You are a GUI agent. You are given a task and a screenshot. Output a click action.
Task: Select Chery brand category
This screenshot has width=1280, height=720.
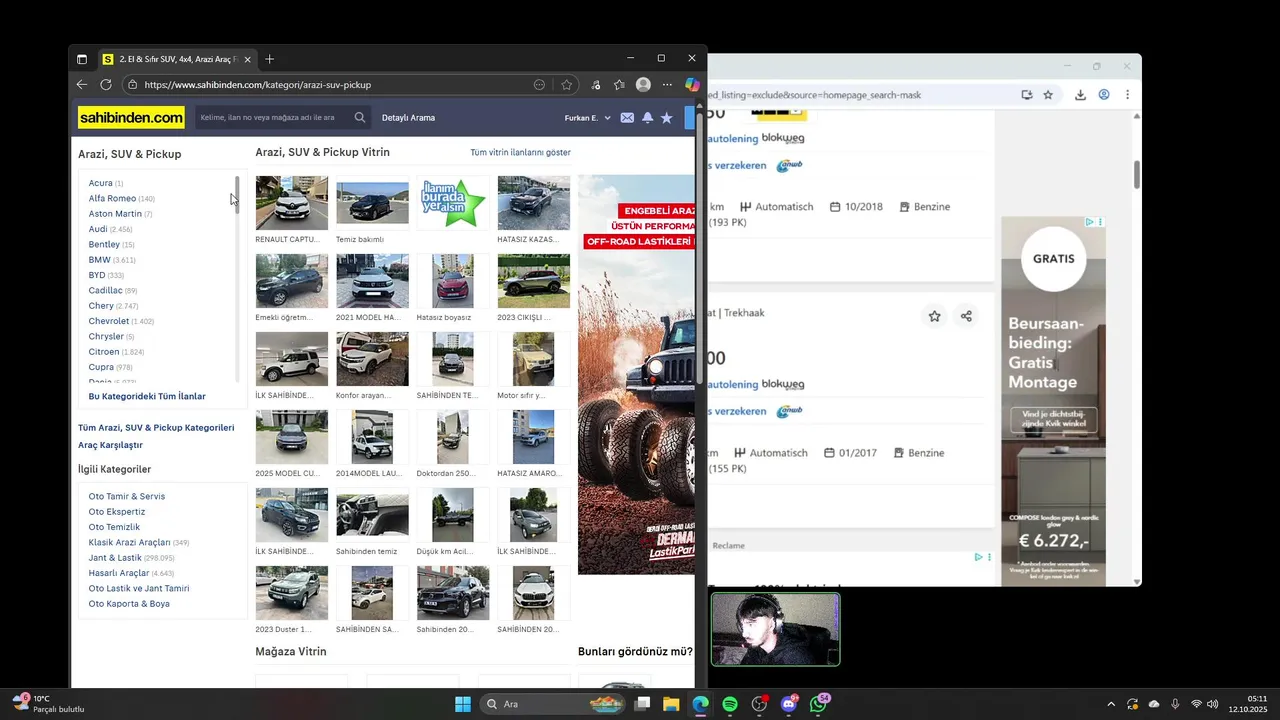tap(101, 306)
